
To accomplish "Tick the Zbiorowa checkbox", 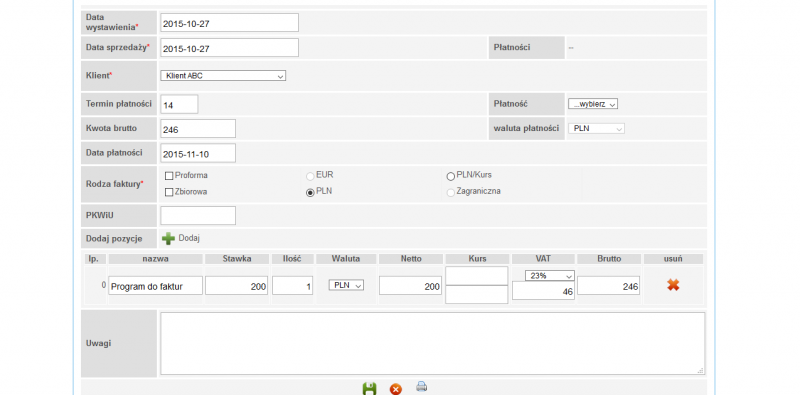I will (169, 192).
